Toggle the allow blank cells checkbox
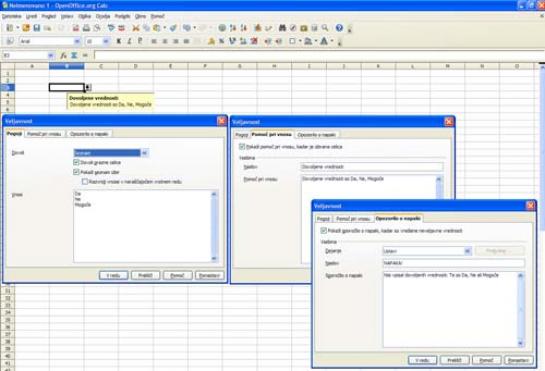The width and height of the screenshot is (545, 371). click(x=76, y=162)
